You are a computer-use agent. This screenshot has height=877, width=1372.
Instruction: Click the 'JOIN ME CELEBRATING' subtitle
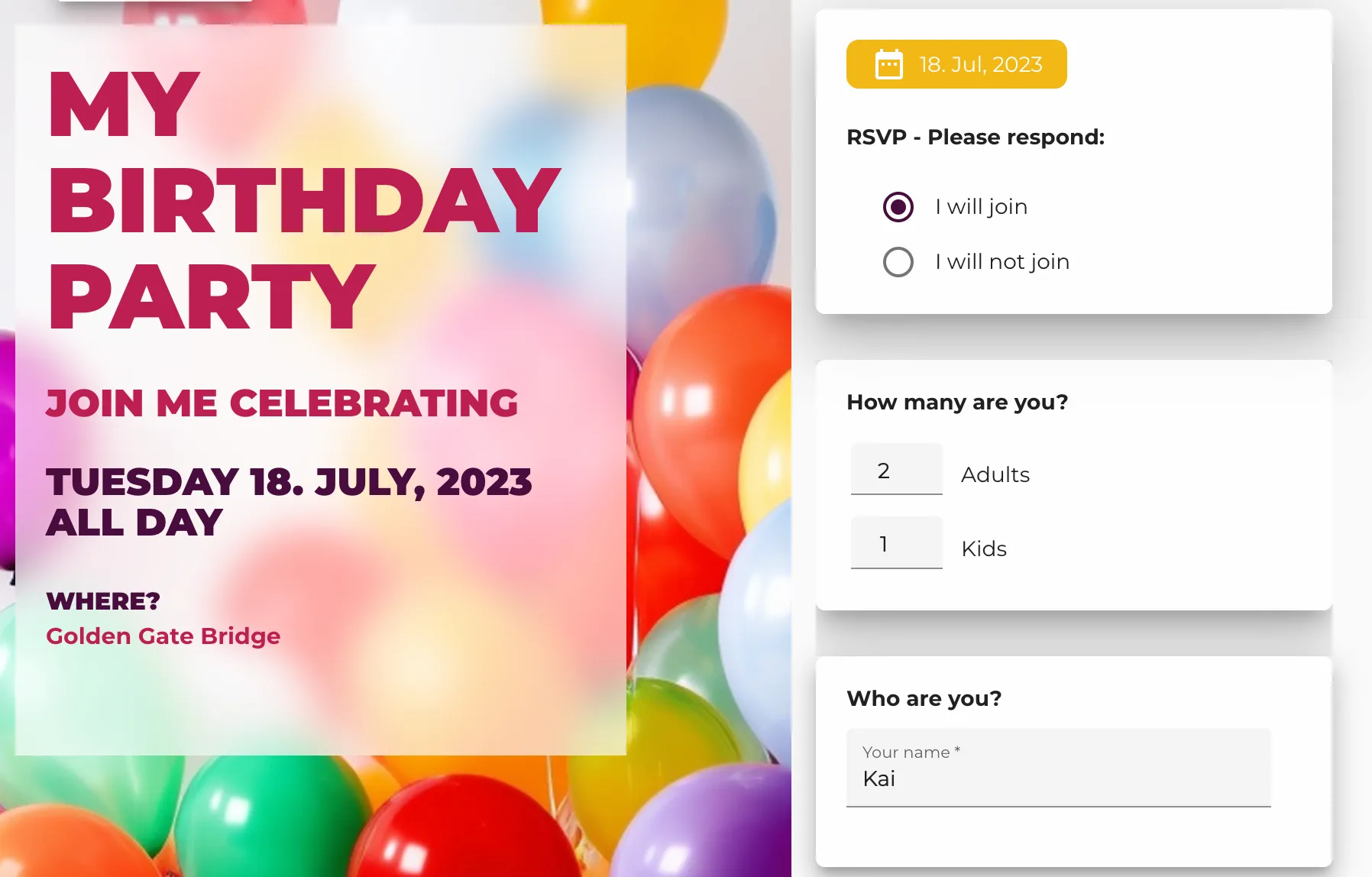point(283,402)
